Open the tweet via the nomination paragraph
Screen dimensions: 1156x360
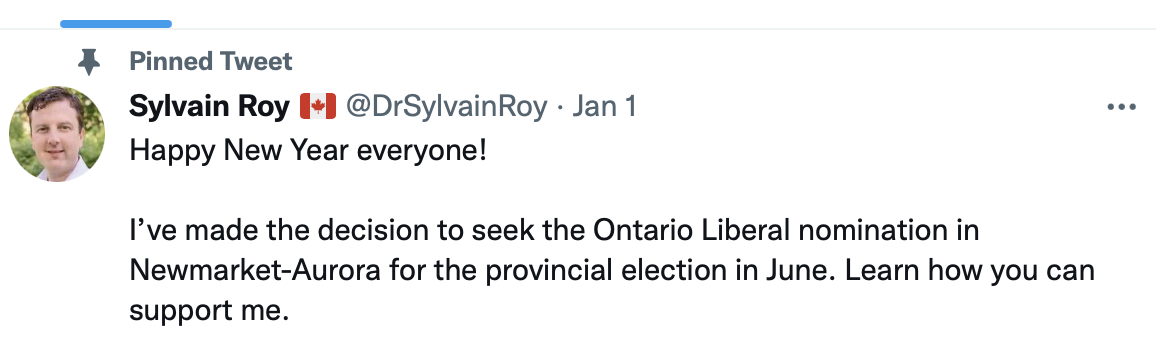tap(612, 270)
